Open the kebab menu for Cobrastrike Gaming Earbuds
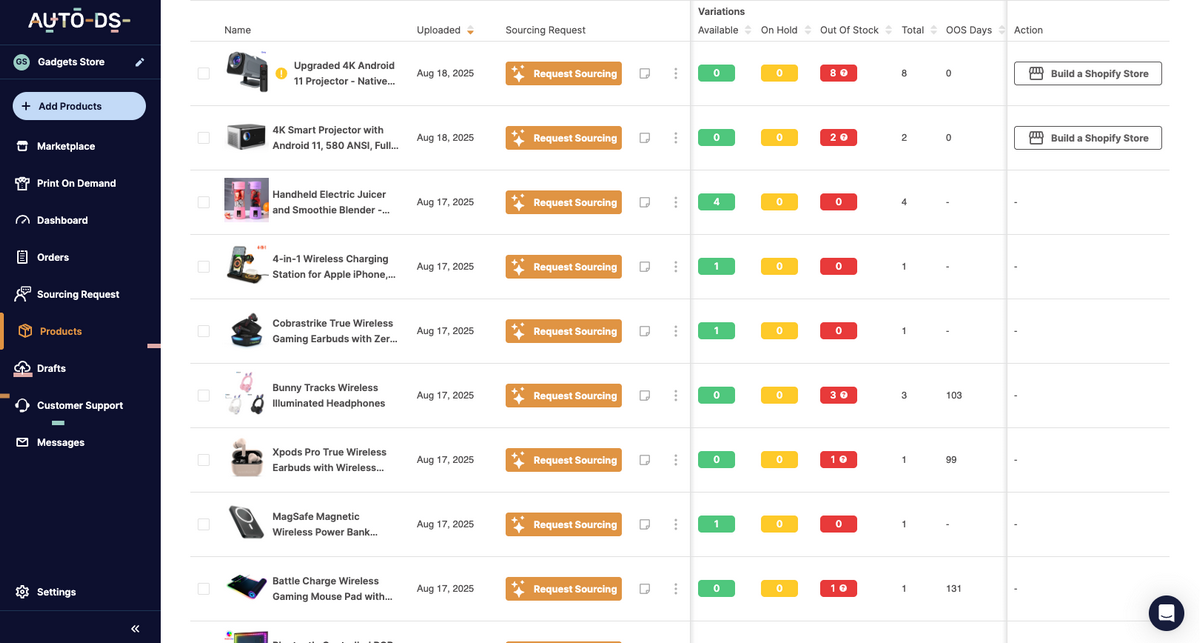The width and height of the screenshot is (1200, 643). point(675,330)
